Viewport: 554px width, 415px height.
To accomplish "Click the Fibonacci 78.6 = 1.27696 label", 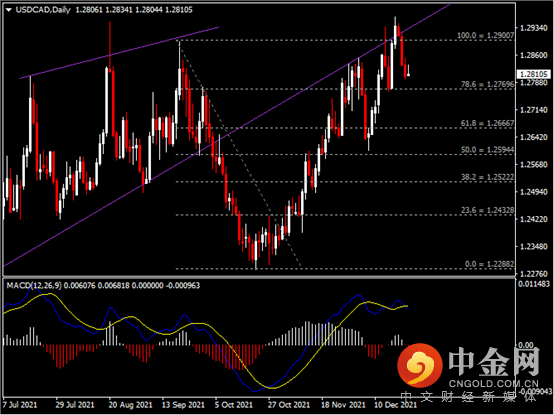I will [488, 84].
